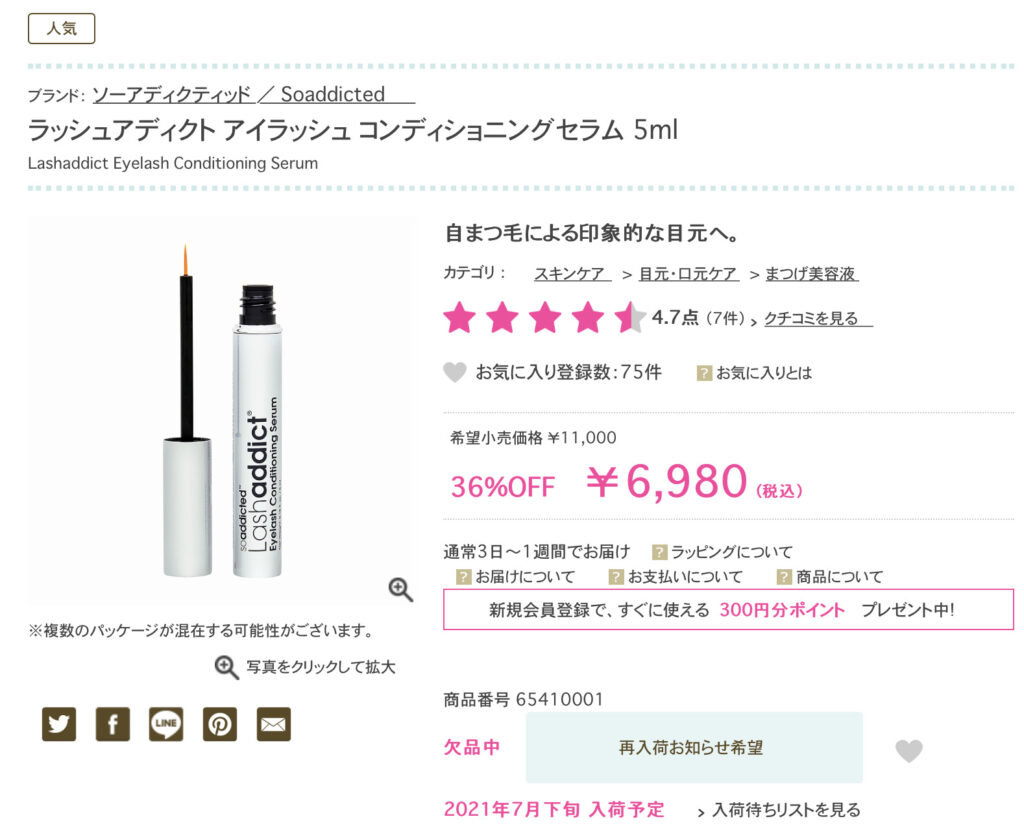
Task: Open まつげ美容液 category link
Action: (811, 274)
